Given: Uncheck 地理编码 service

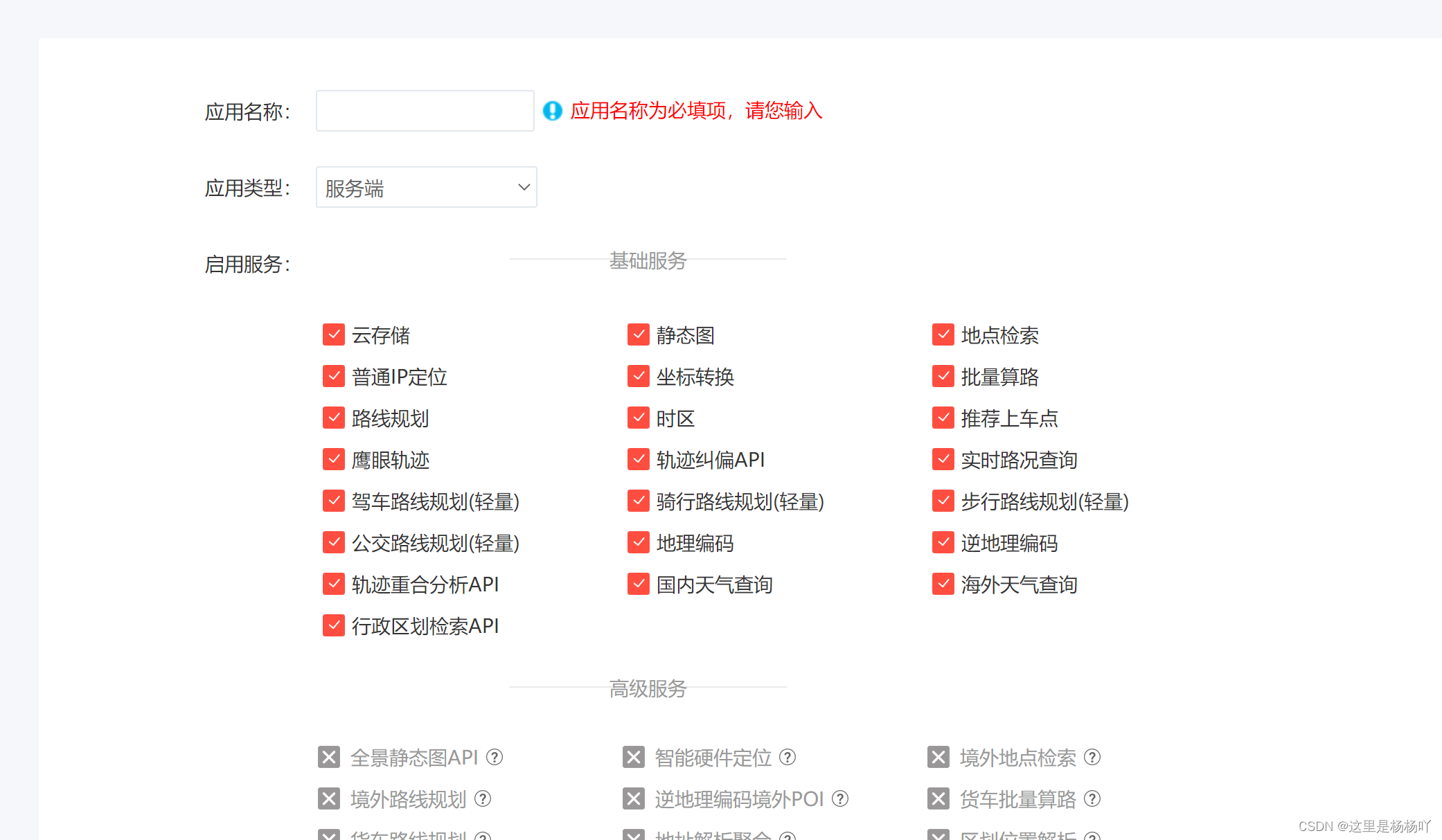Looking at the screenshot, I should (639, 542).
